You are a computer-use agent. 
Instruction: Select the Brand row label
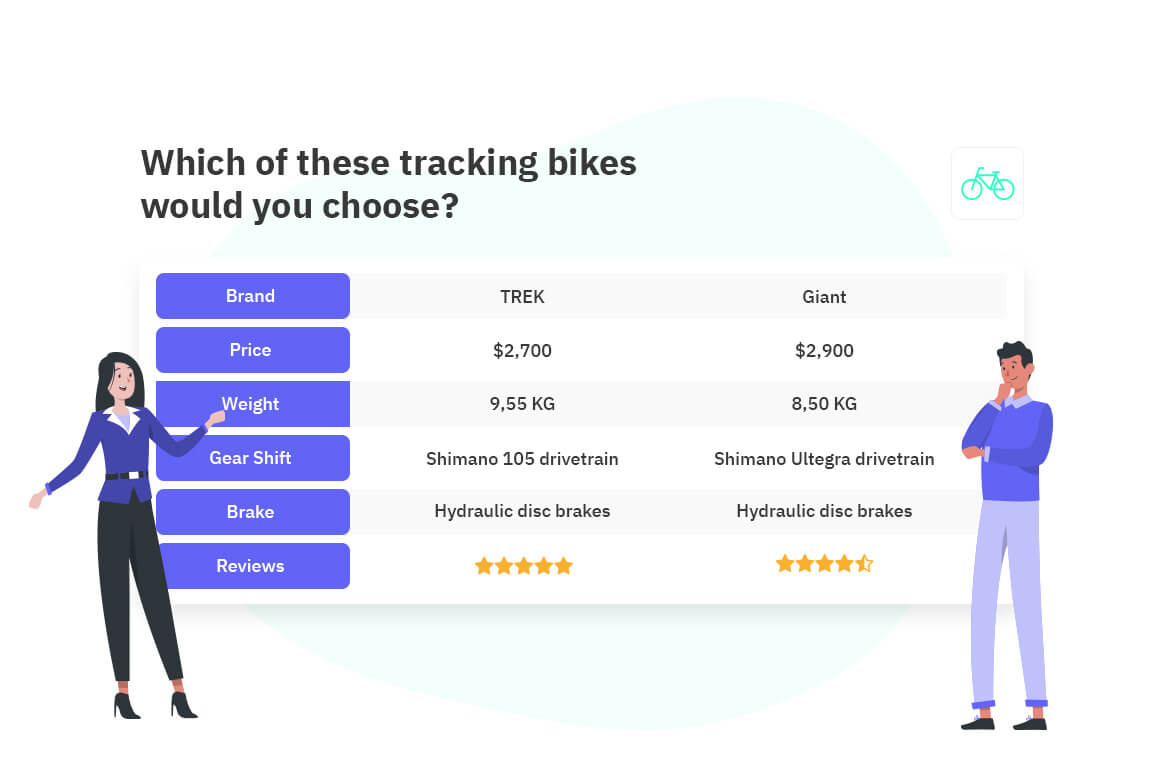(252, 296)
